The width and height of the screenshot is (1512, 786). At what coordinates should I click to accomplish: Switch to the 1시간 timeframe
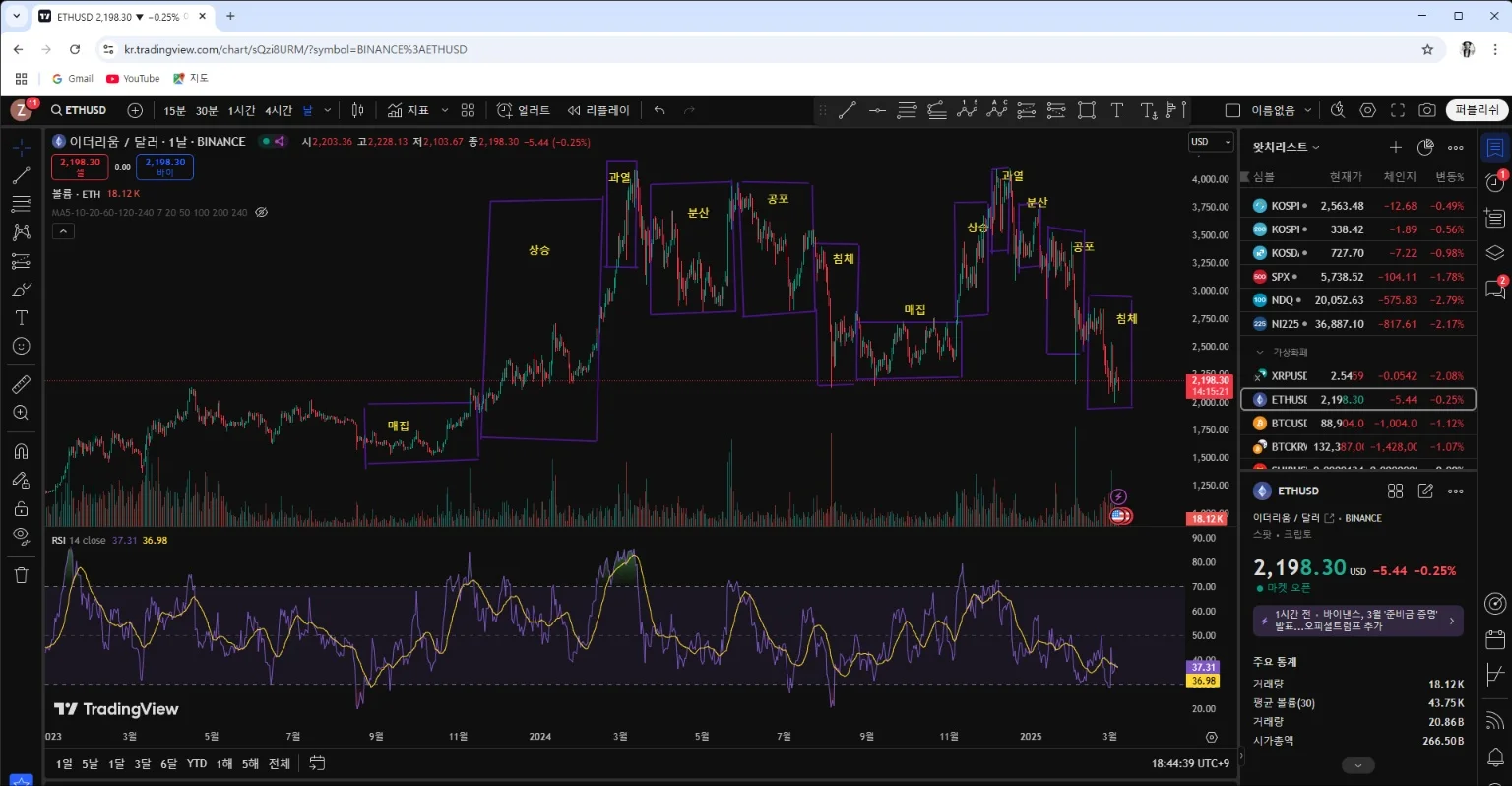click(x=241, y=110)
